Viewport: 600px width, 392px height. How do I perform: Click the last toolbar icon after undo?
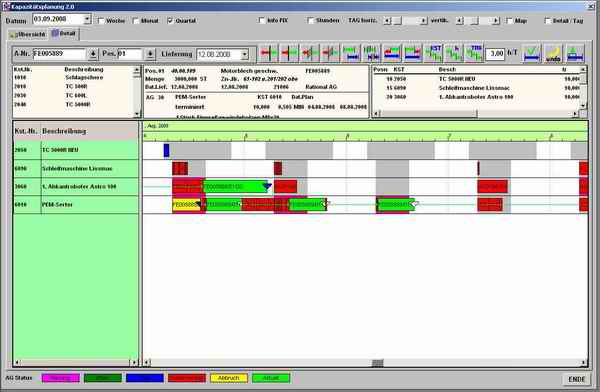click(575, 54)
